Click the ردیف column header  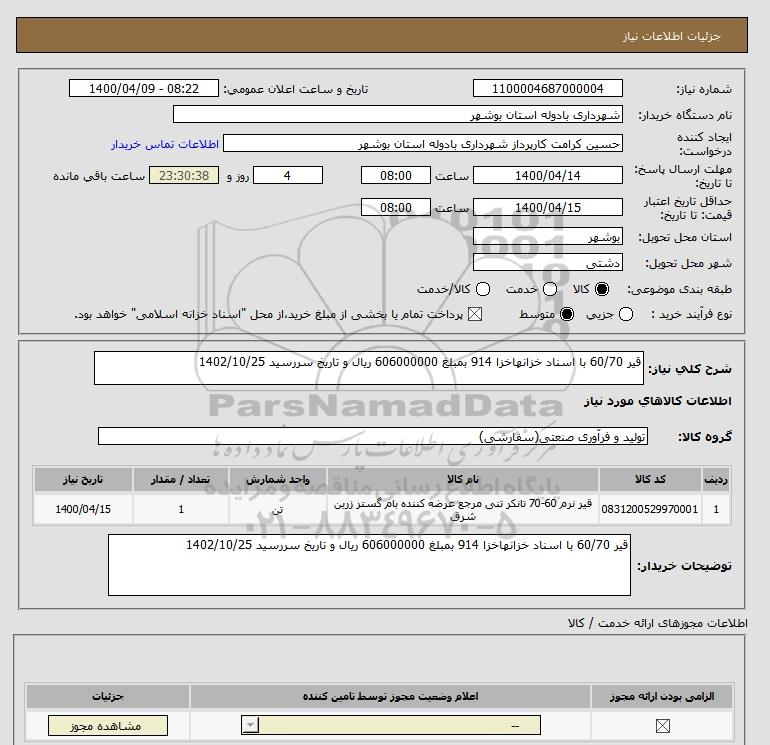pyautogui.click(x=716, y=479)
